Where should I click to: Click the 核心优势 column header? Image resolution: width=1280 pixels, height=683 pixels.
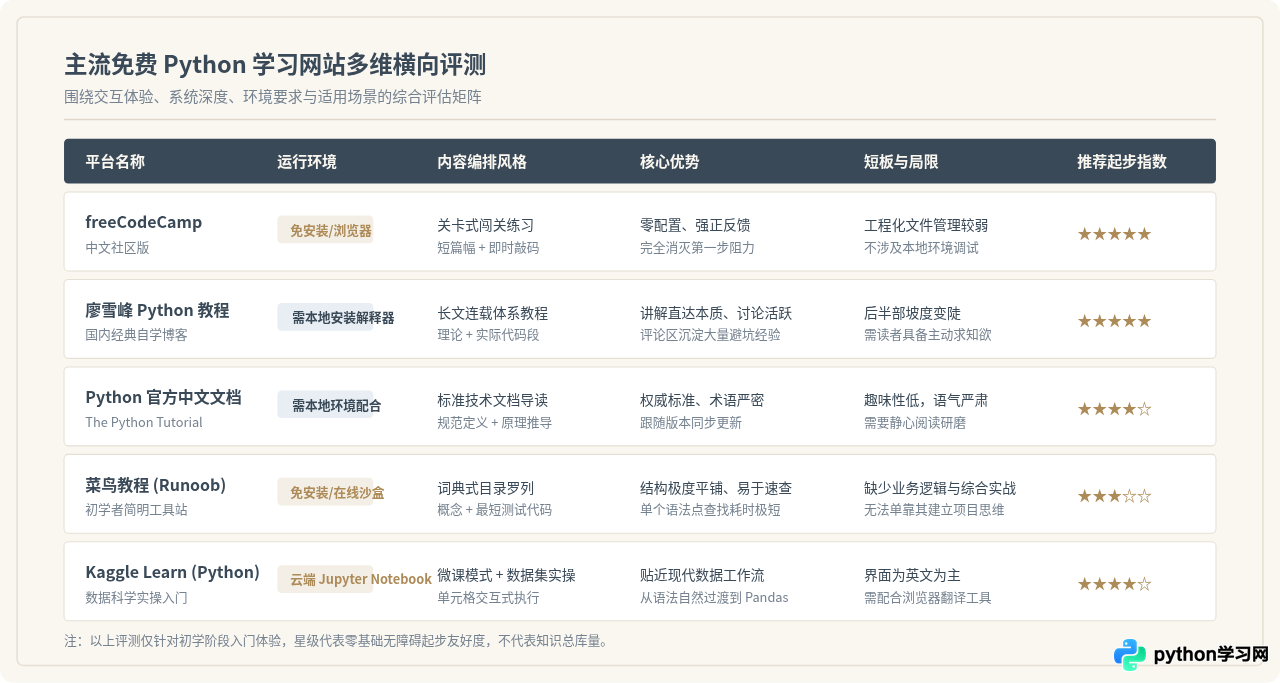point(670,162)
